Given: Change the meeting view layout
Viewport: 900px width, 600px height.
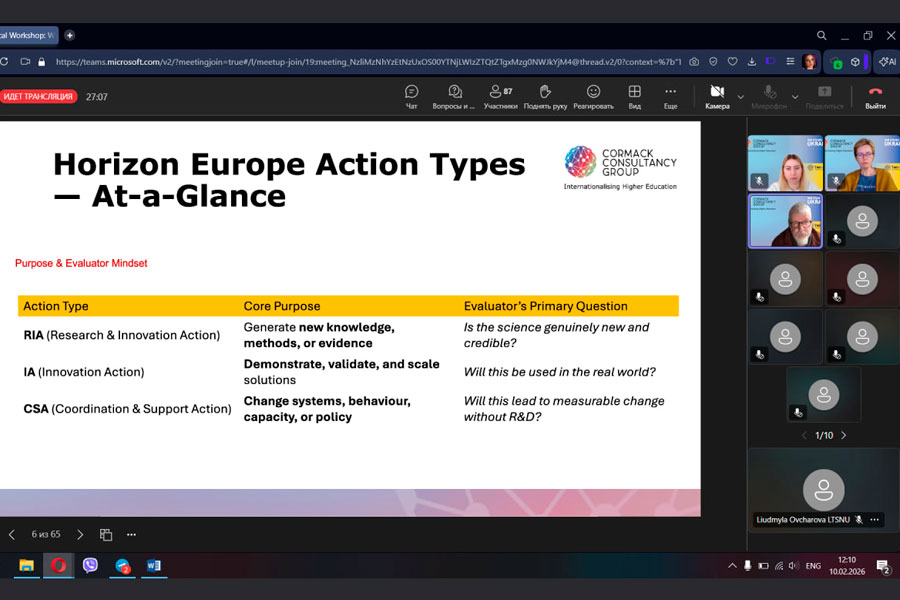Looking at the screenshot, I should pyautogui.click(x=634, y=96).
